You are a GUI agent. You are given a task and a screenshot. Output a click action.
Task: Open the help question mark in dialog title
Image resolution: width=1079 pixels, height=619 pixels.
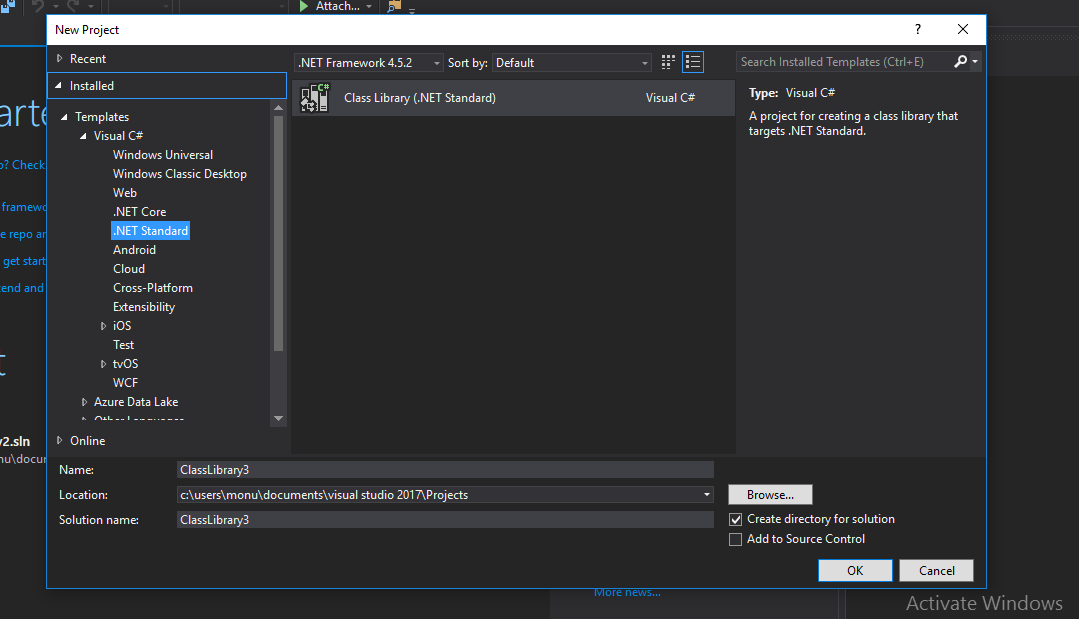917,29
